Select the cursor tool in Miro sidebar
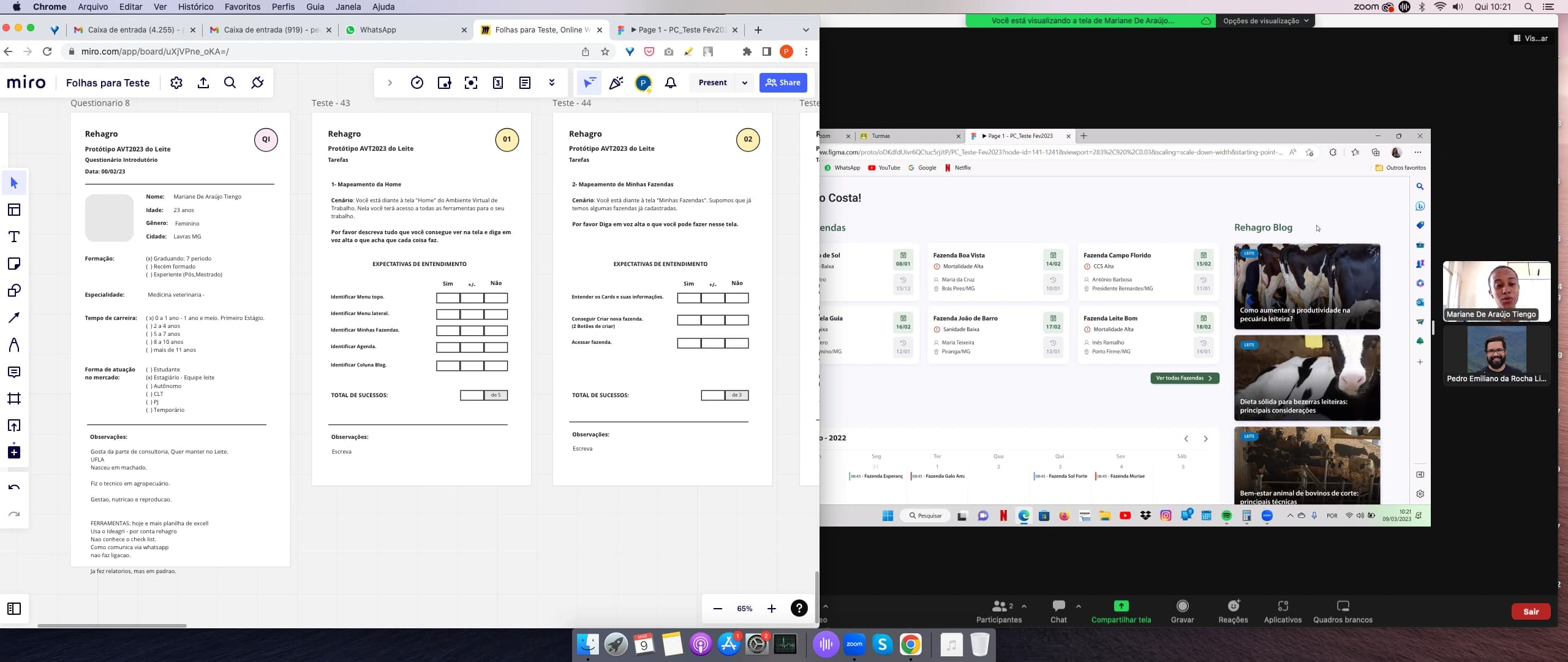The height and width of the screenshot is (662, 1568). (x=14, y=183)
